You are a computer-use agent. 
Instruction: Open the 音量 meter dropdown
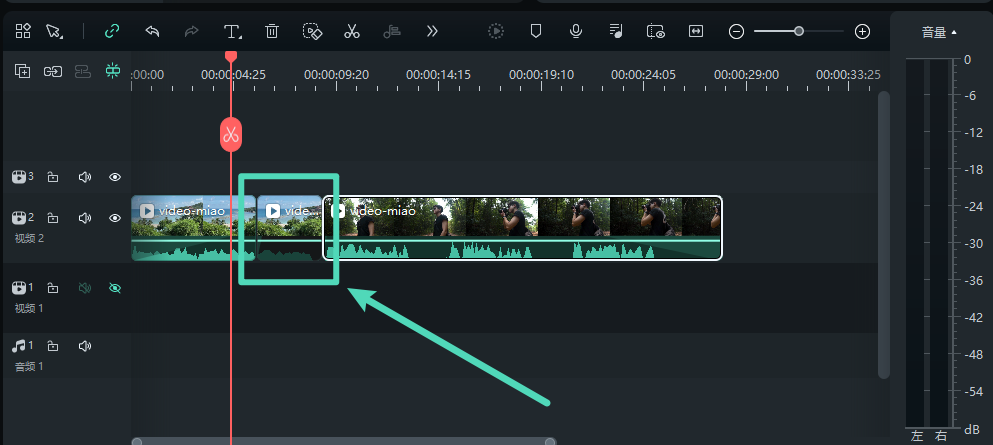[939, 32]
